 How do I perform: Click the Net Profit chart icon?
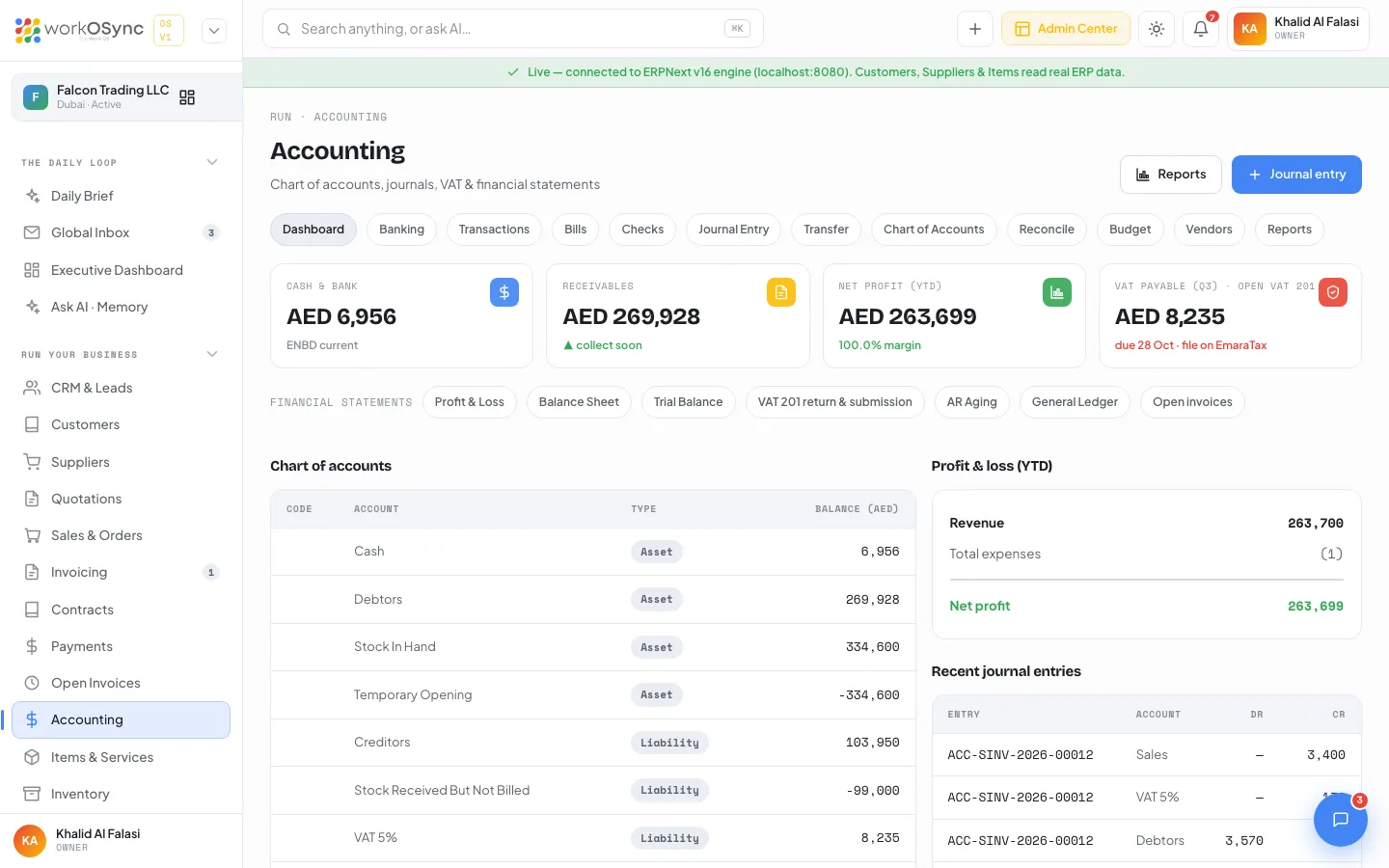click(1057, 292)
